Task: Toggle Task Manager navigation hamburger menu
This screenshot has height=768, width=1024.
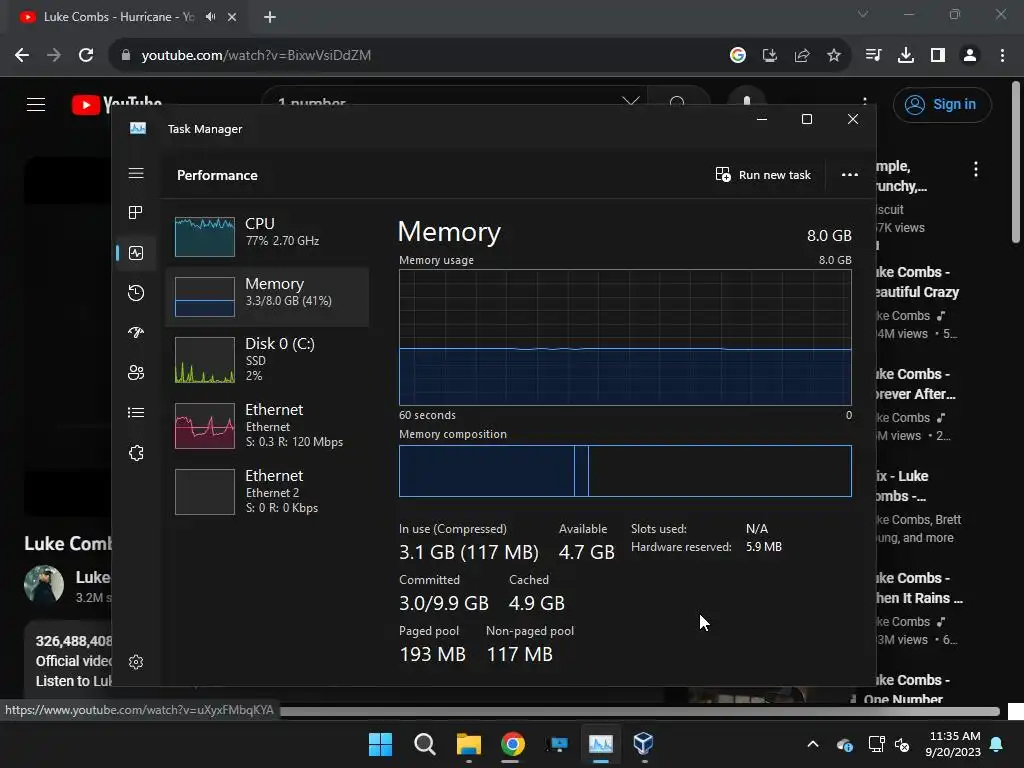Action: pyautogui.click(x=136, y=173)
